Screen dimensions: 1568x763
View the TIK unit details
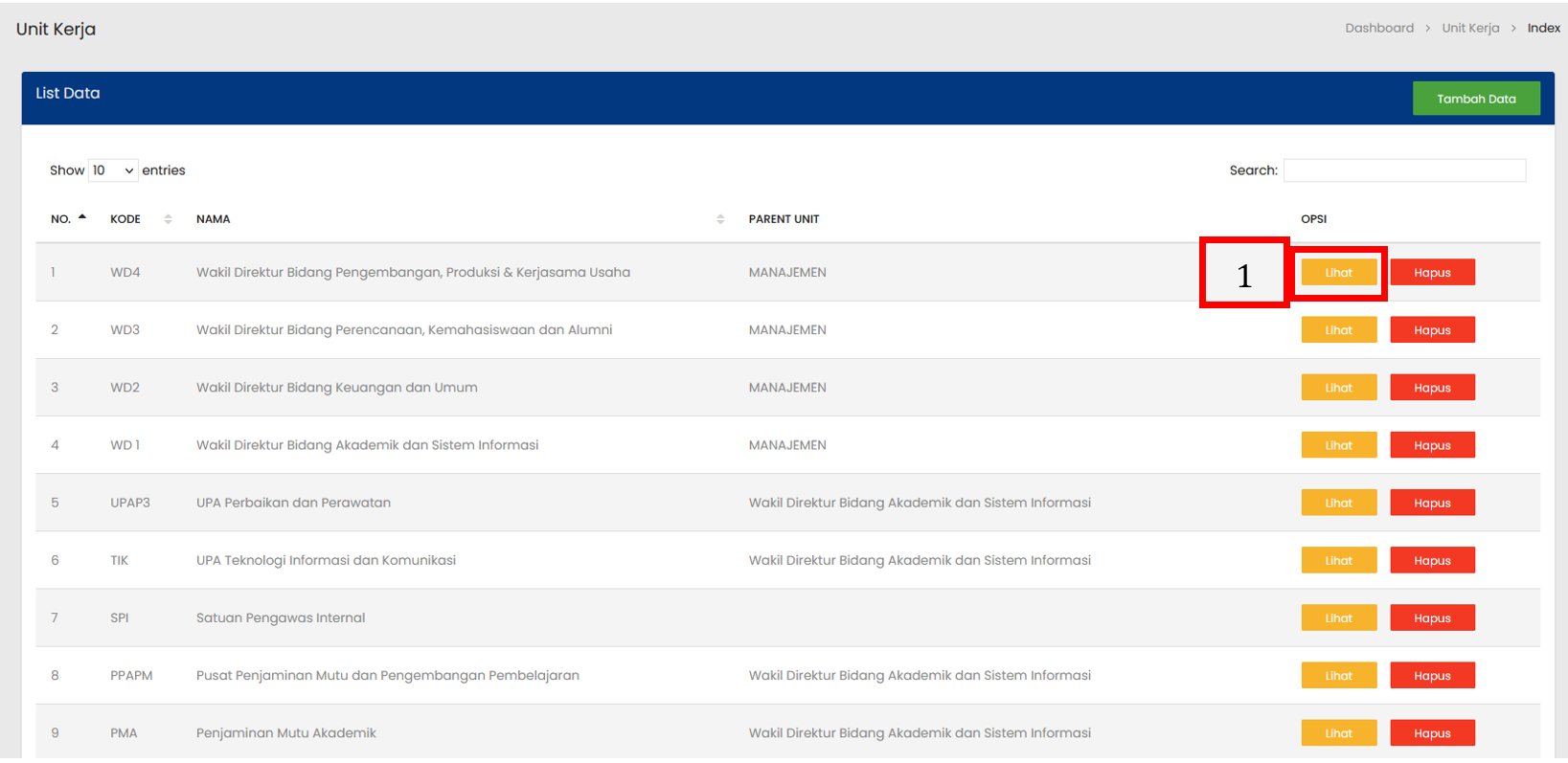click(x=1338, y=560)
